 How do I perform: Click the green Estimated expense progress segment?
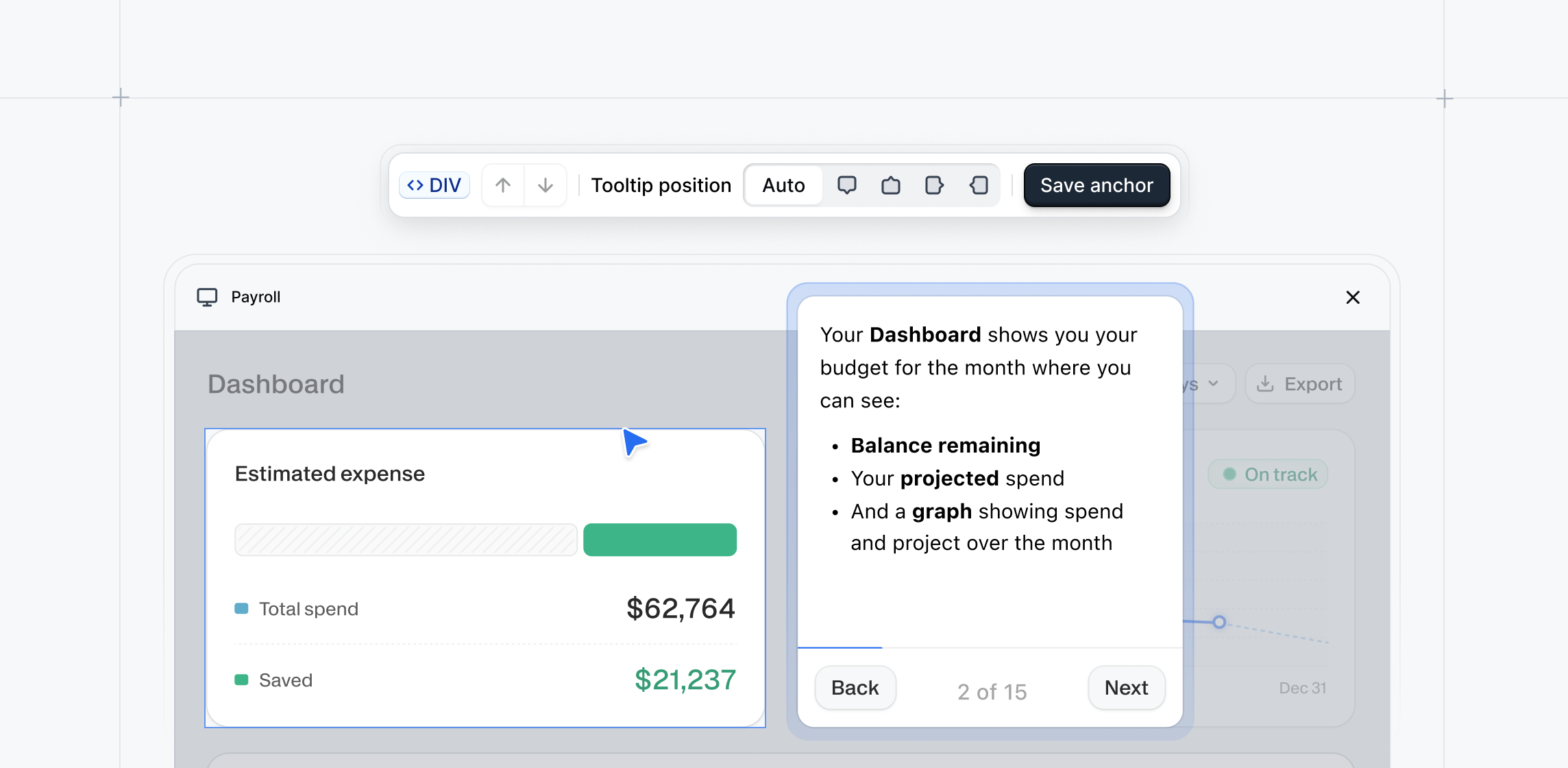659,540
